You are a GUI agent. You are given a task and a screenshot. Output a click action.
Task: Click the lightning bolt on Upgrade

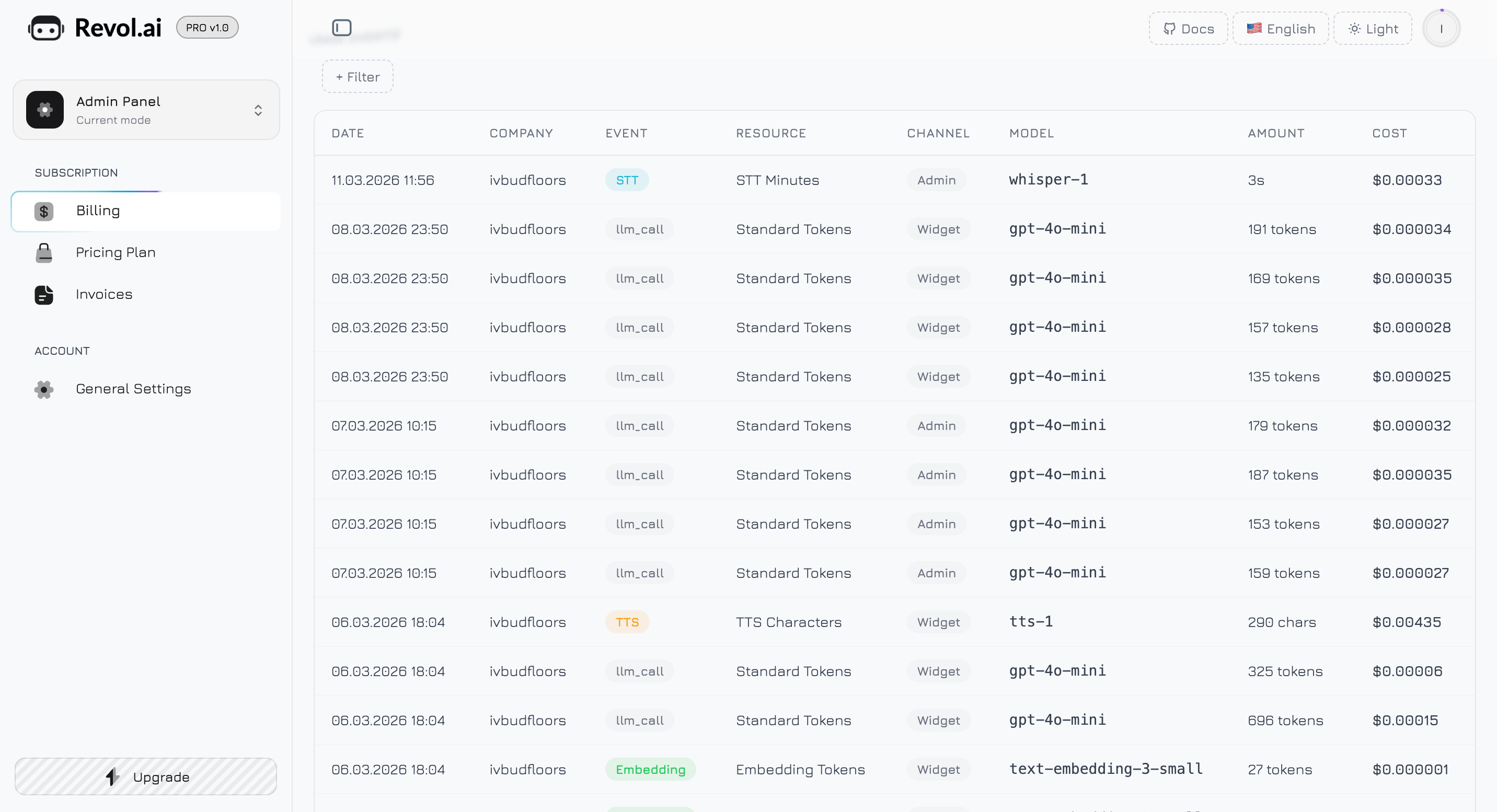point(113,776)
